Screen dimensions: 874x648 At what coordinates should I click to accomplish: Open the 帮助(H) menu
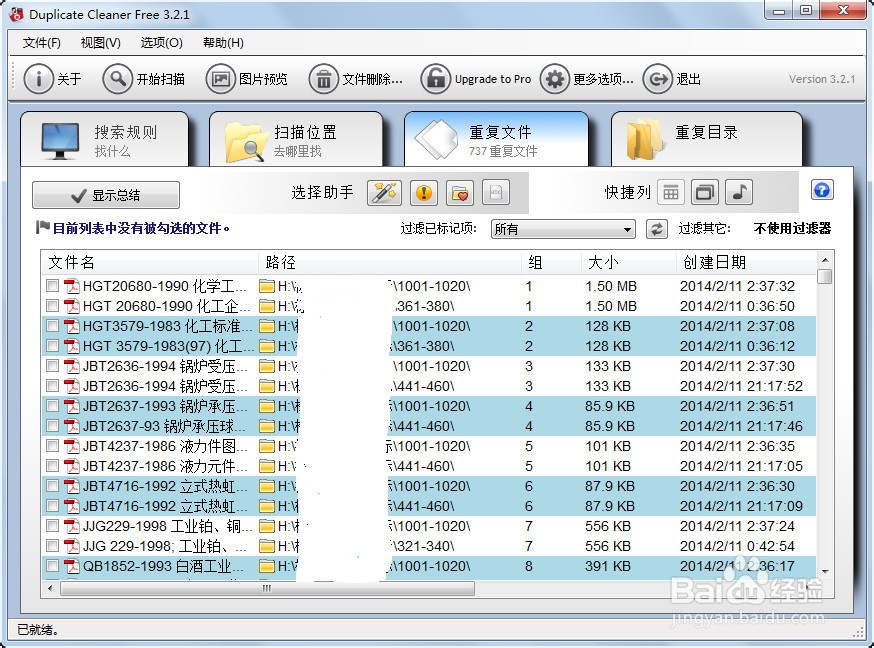click(x=223, y=43)
